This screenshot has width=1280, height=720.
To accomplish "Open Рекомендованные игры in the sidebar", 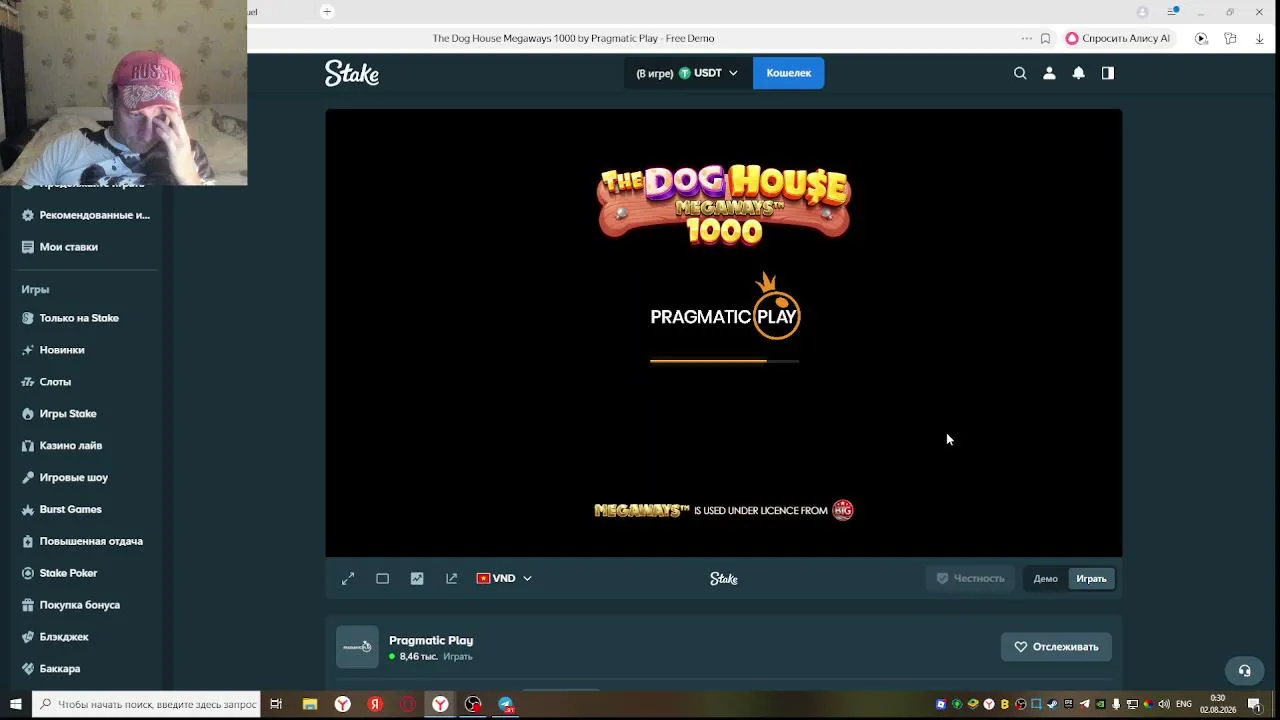I will click(x=86, y=215).
